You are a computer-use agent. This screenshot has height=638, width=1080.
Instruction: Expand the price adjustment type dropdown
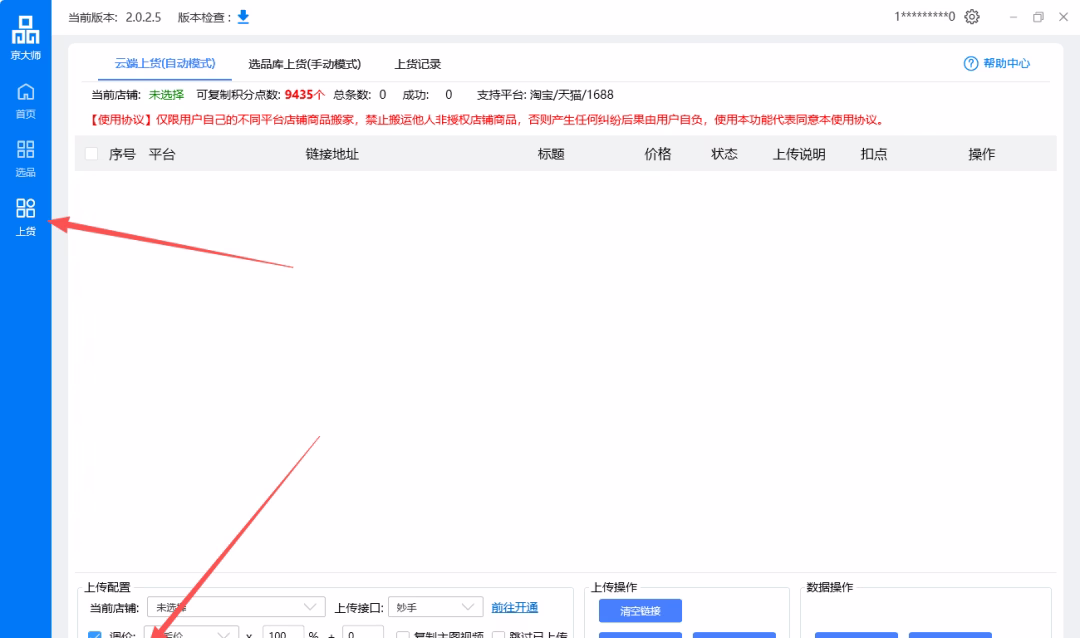(190, 634)
